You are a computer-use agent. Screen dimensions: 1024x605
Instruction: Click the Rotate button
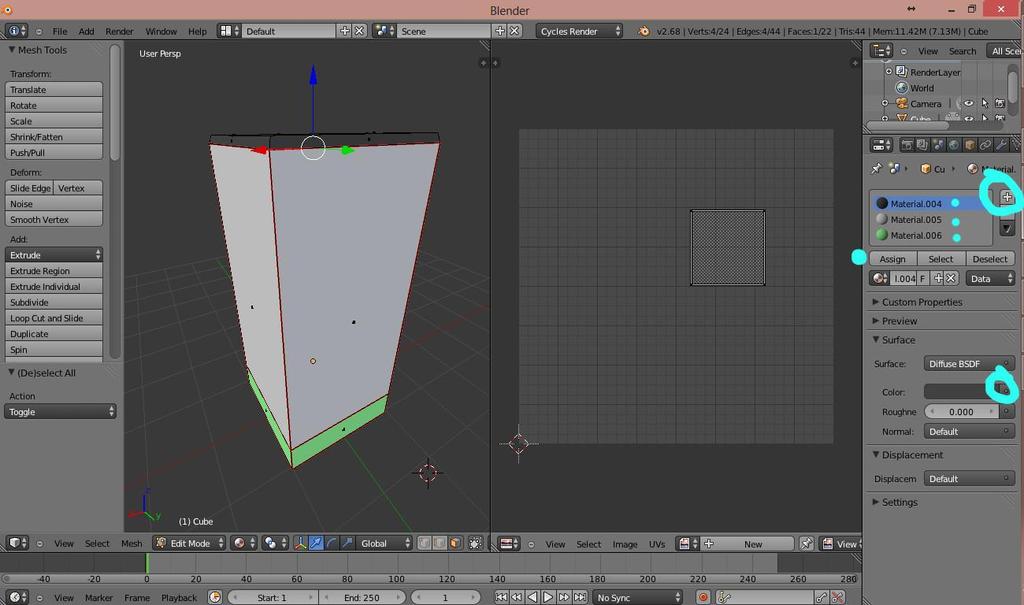point(54,105)
